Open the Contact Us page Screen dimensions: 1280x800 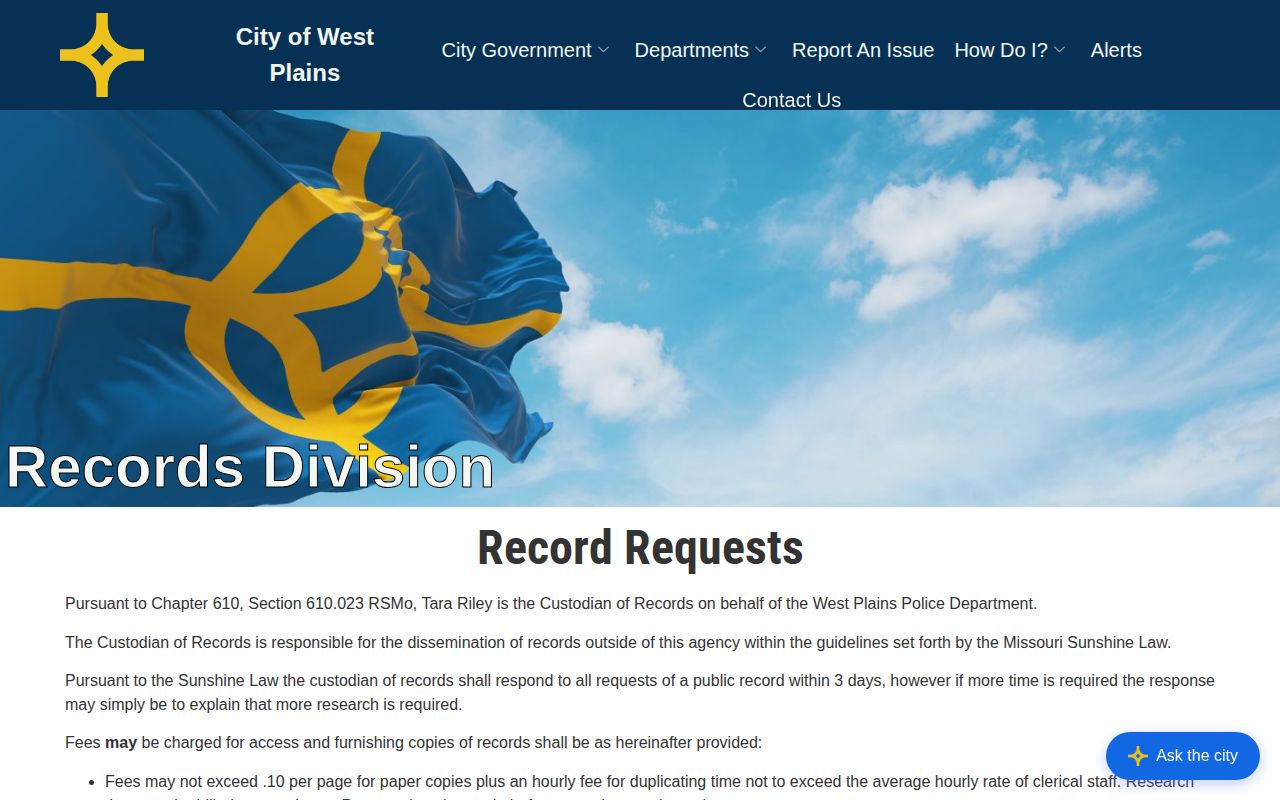pos(791,100)
